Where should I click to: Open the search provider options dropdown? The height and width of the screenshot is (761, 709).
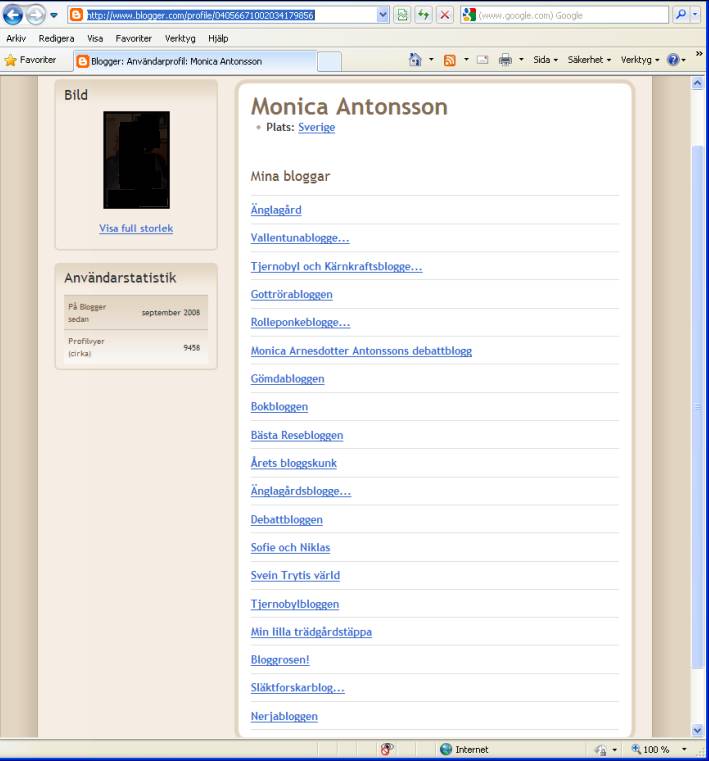pos(695,15)
